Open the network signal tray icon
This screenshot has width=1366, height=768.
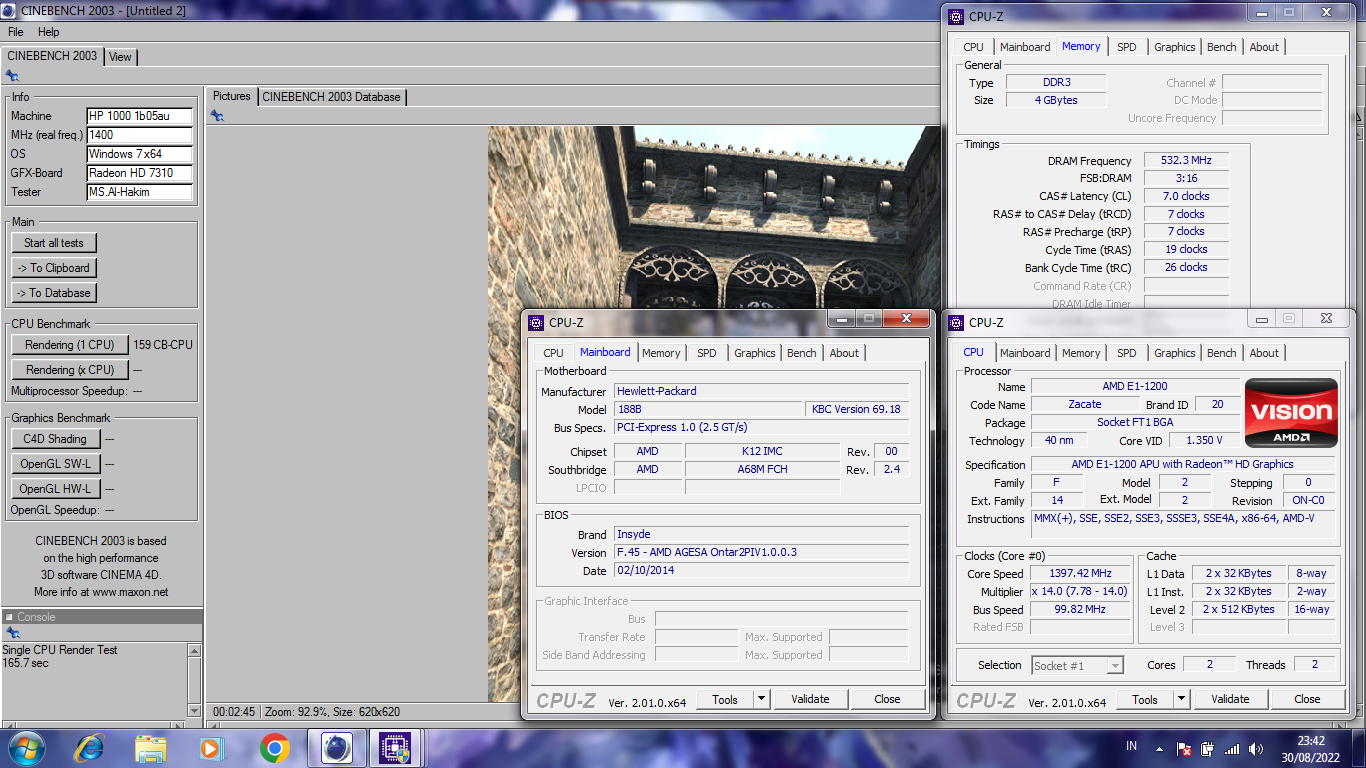pos(1232,748)
